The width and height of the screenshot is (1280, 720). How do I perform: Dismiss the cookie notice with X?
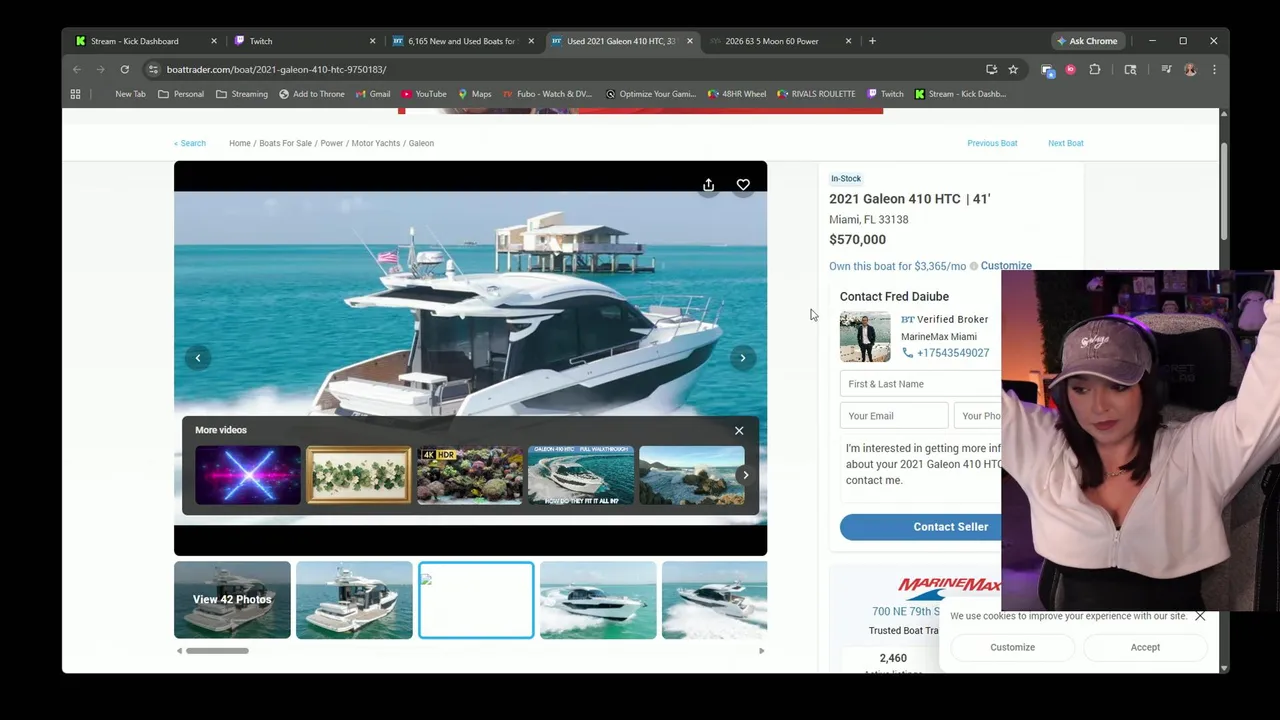(x=1200, y=616)
